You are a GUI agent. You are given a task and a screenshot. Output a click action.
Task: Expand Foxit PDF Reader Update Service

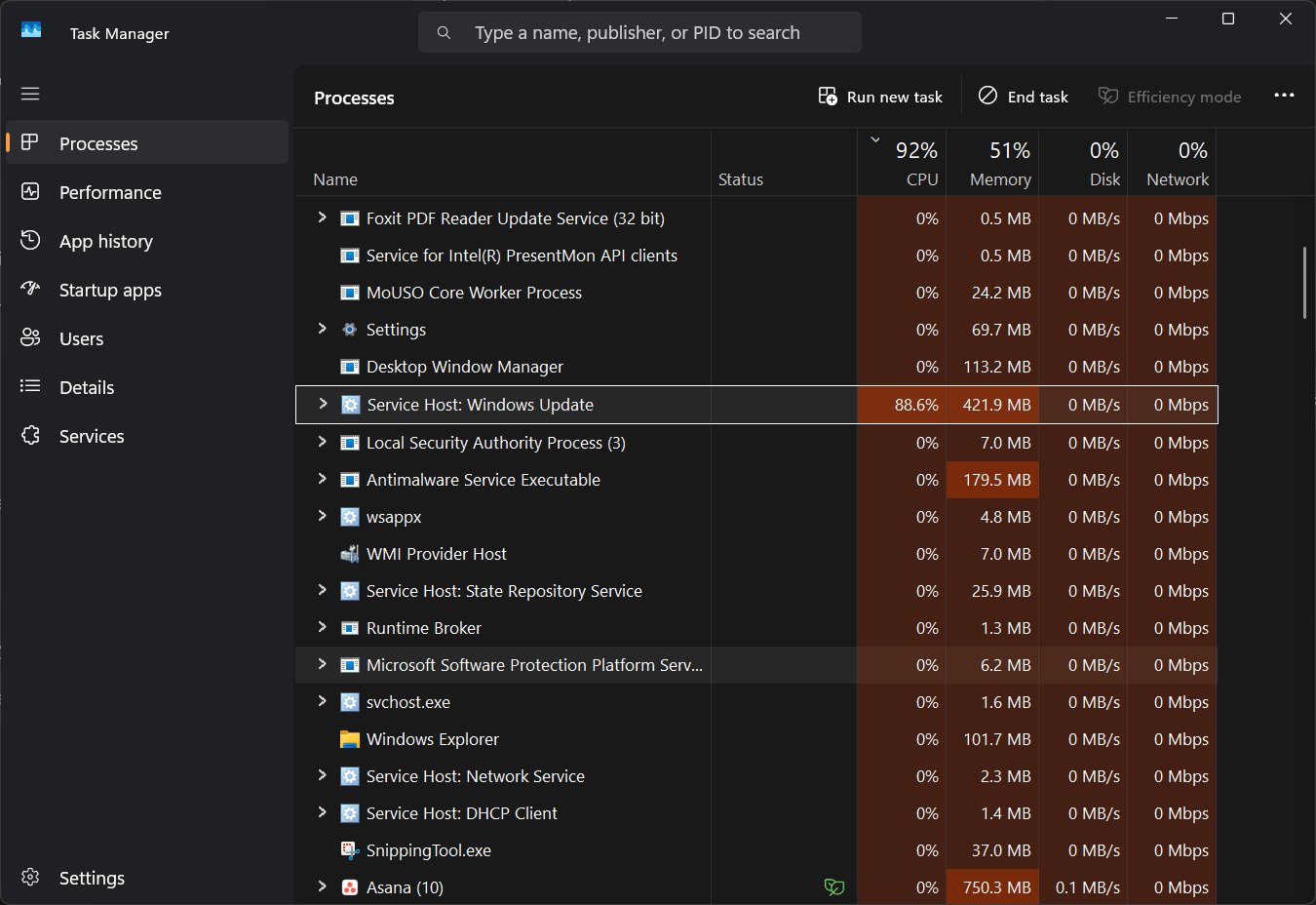(323, 217)
